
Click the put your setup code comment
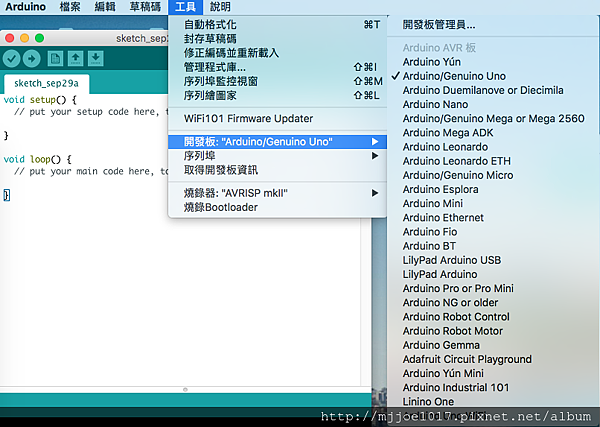click(x=91, y=112)
